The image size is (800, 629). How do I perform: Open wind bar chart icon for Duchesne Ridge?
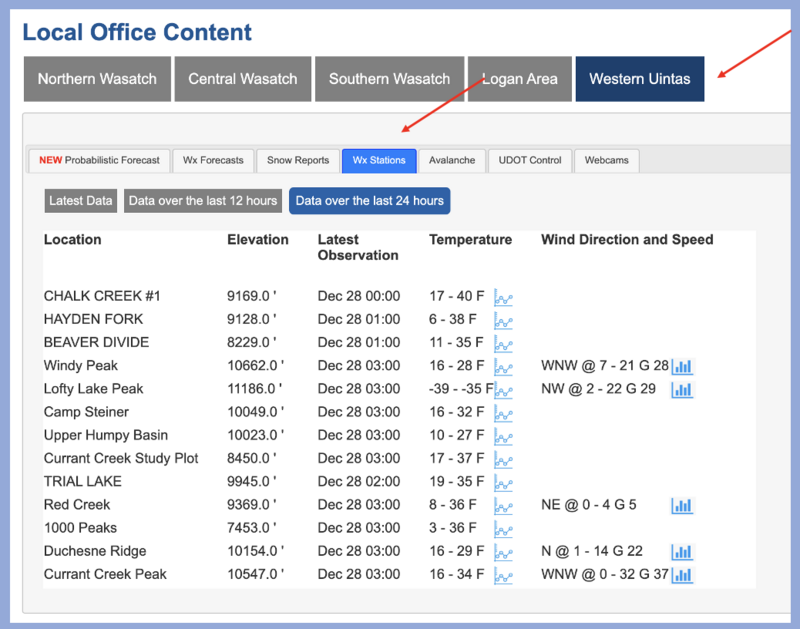682,552
